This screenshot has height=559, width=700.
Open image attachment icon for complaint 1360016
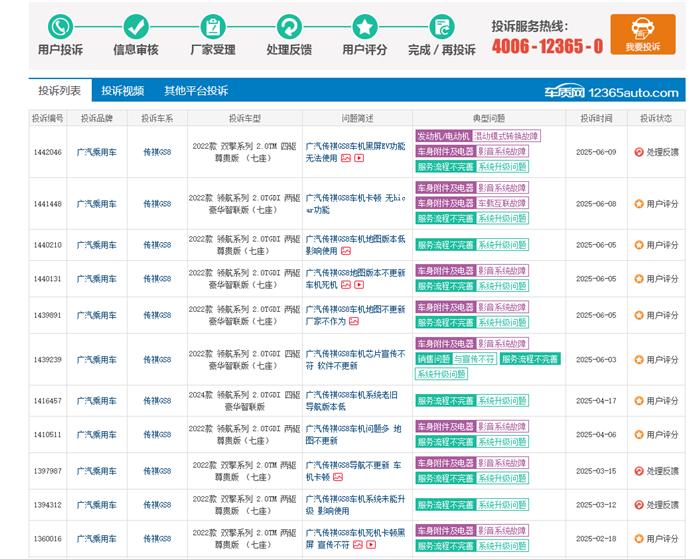(358, 545)
